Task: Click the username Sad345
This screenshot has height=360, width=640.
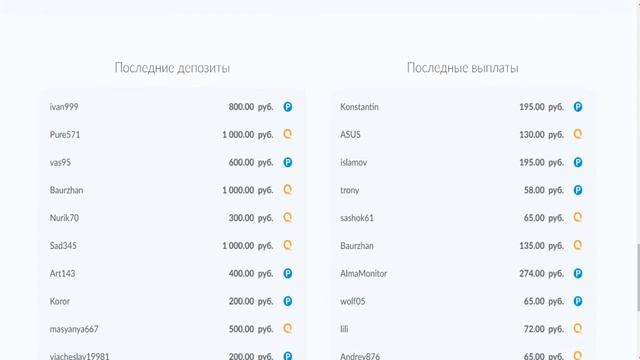Action: pyautogui.click(x=63, y=246)
